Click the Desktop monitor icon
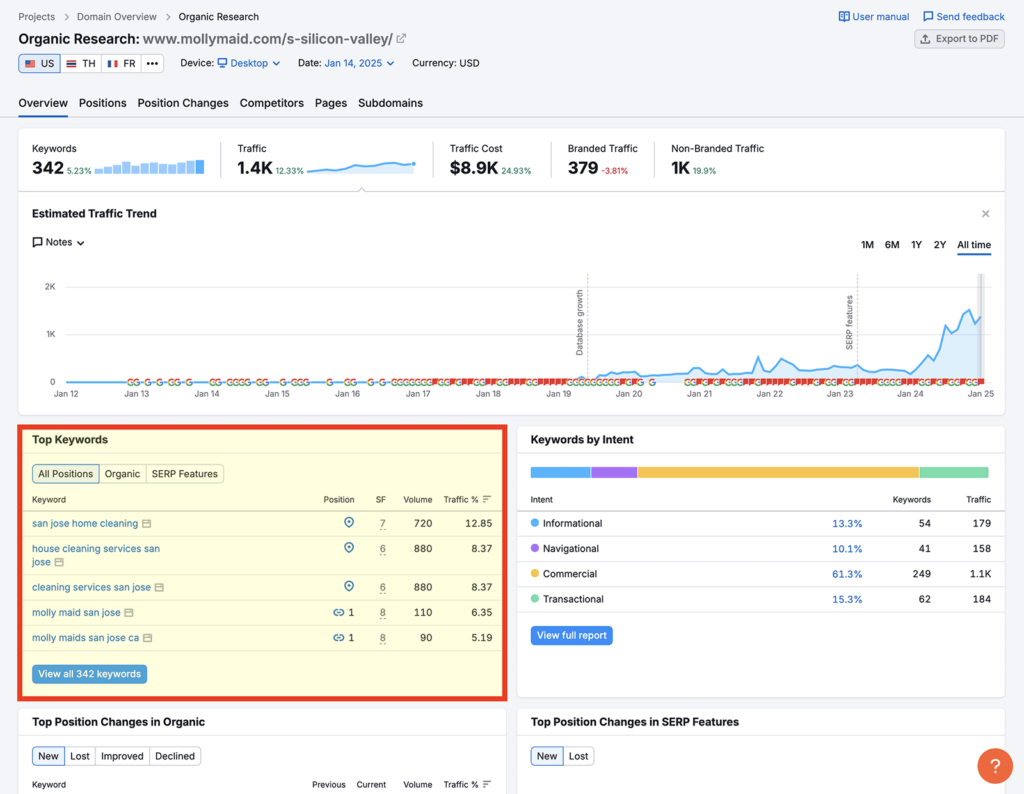This screenshot has height=794, width=1024. tap(222, 63)
